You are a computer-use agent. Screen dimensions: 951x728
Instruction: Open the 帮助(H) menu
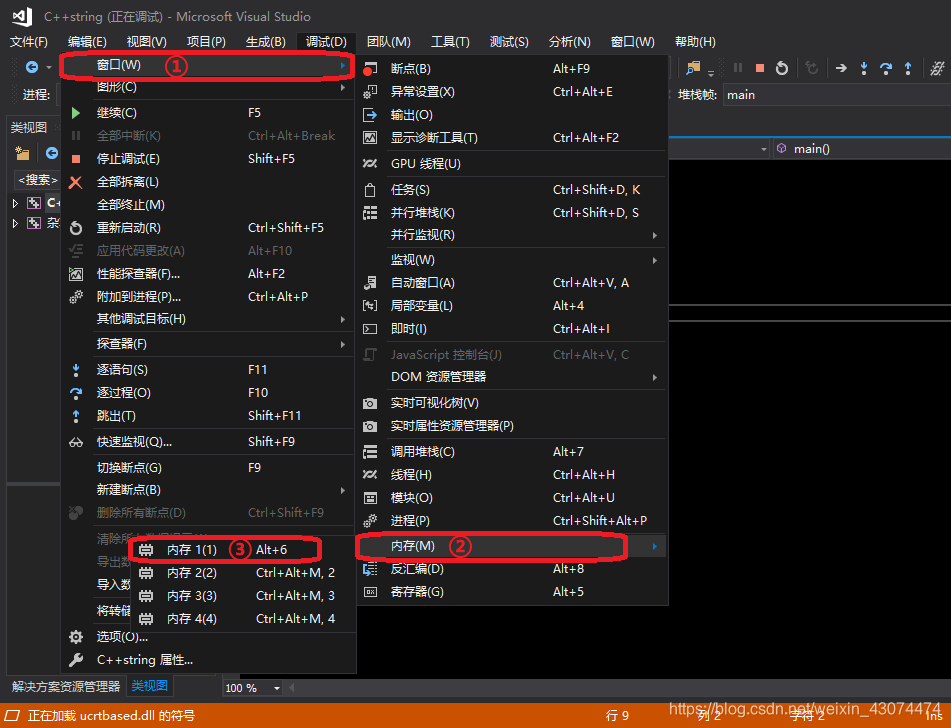click(x=695, y=42)
